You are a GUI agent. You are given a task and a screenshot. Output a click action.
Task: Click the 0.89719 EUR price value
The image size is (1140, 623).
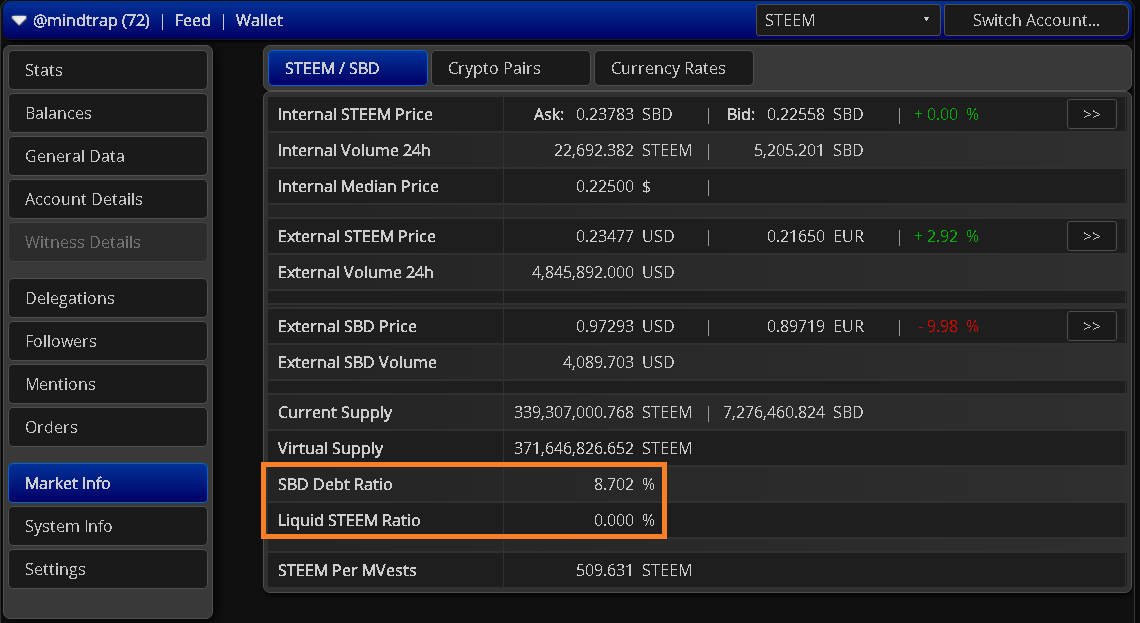815,326
